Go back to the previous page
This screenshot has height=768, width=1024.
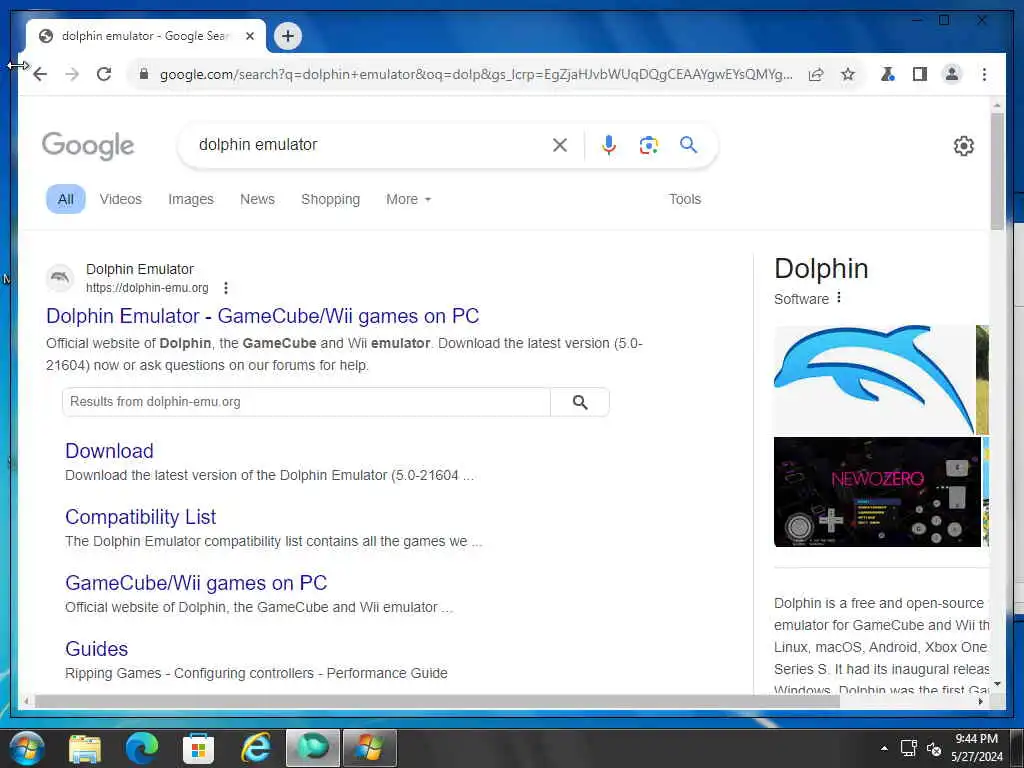coord(40,74)
